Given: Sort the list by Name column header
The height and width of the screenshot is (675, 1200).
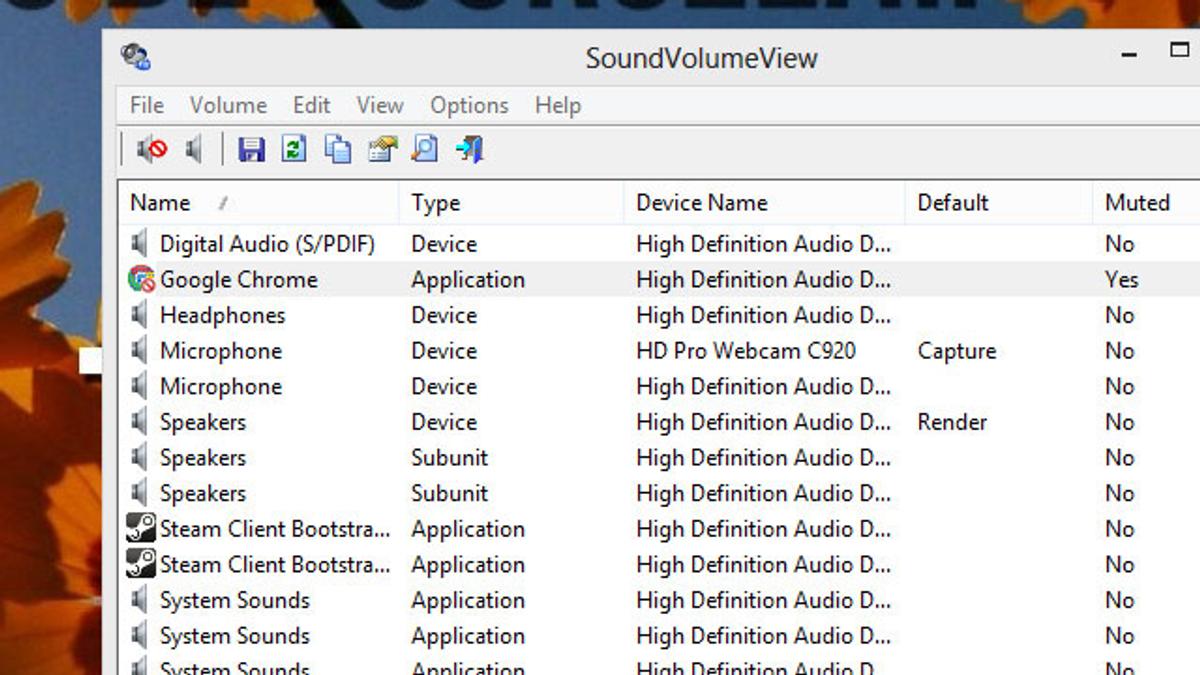Looking at the screenshot, I should tap(160, 203).
